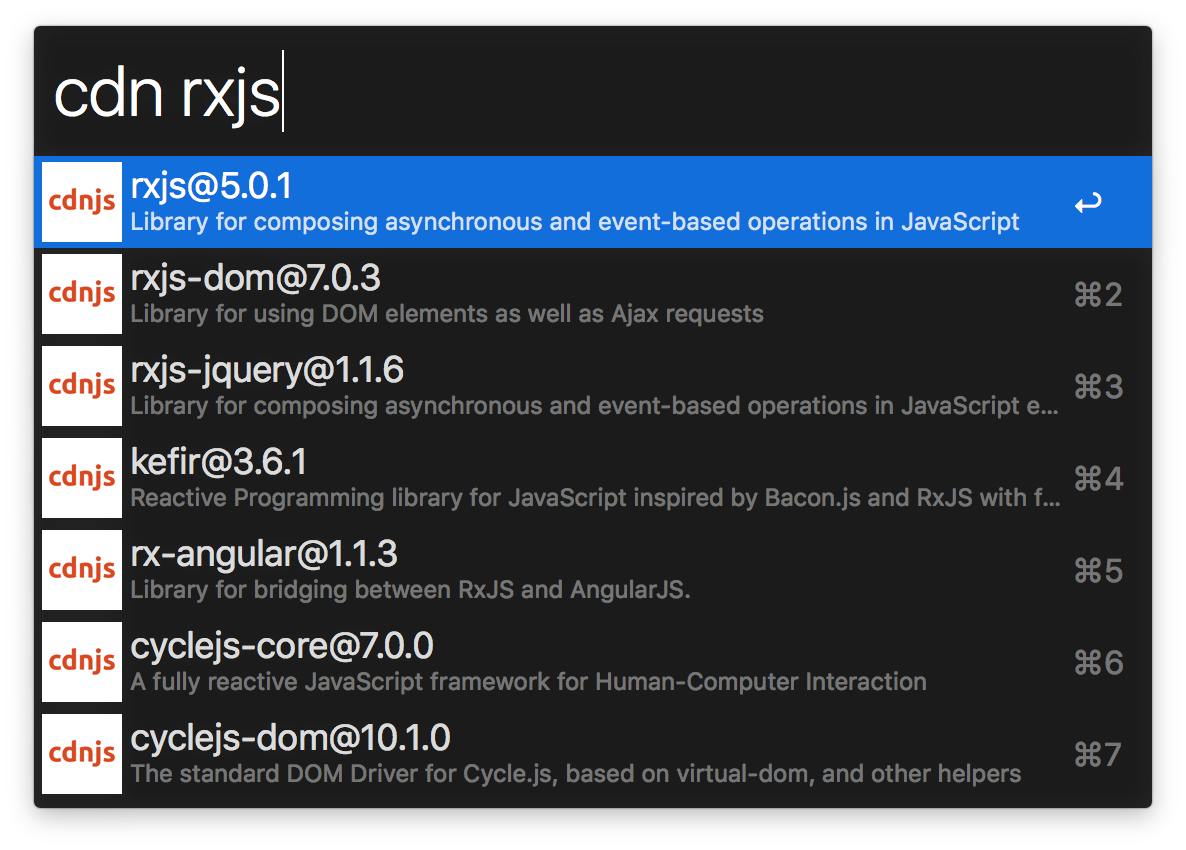
Task: Click 'Reactive Programming library for JavaScript' description
Action: (595, 498)
